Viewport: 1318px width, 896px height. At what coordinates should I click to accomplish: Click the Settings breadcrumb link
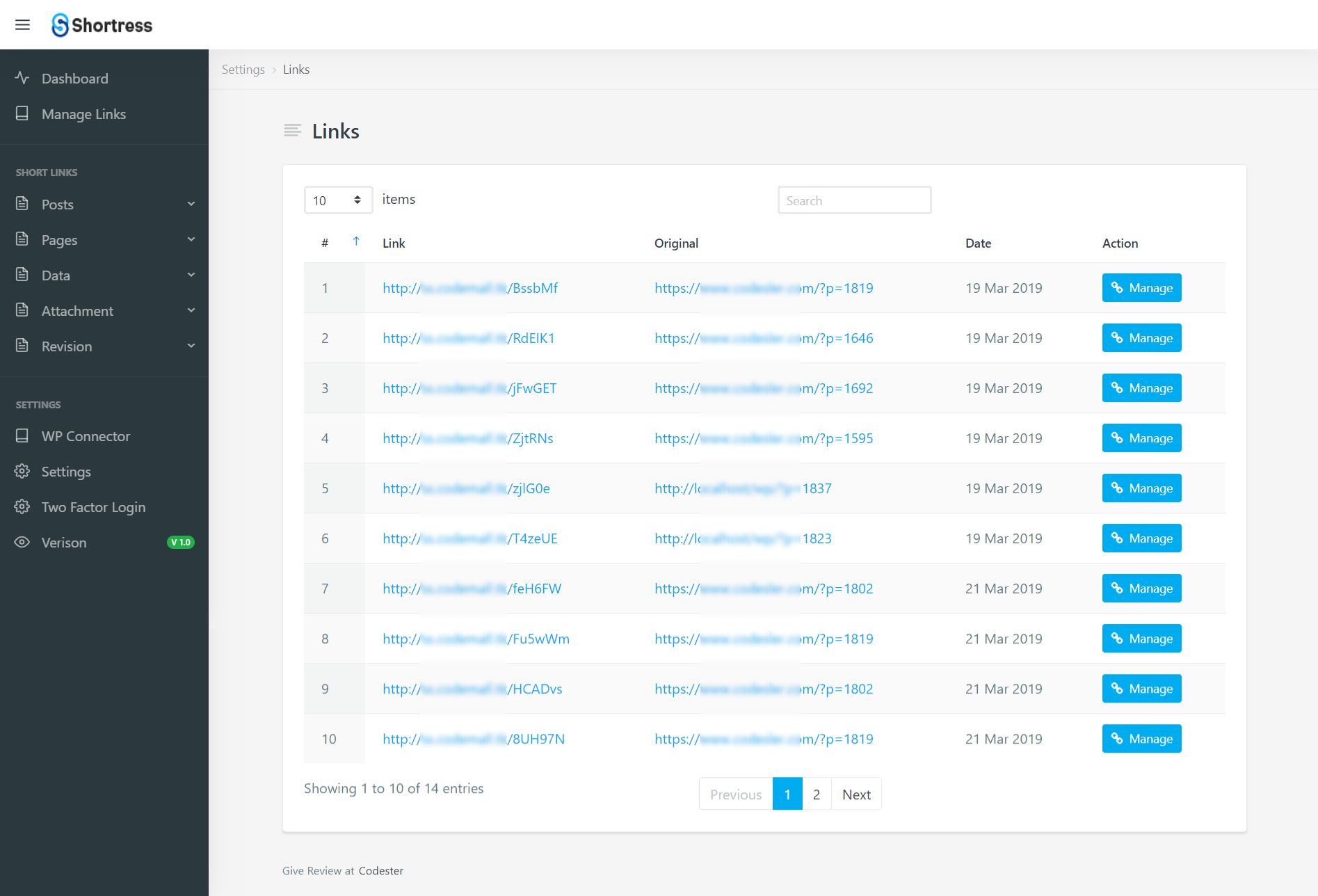point(243,70)
